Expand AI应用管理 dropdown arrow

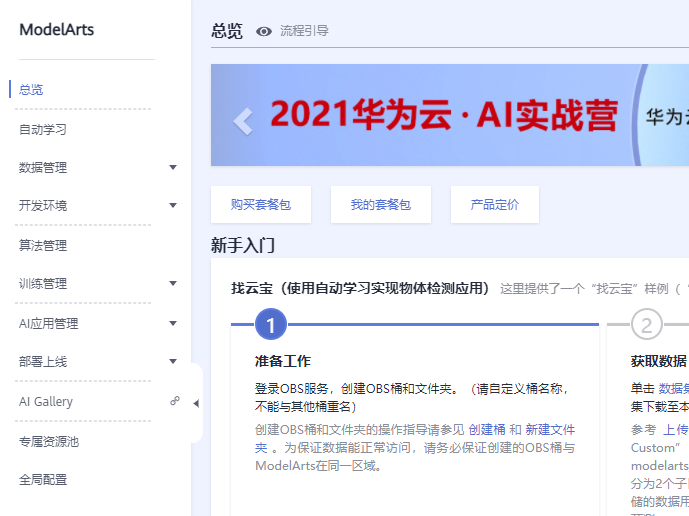(x=173, y=323)
